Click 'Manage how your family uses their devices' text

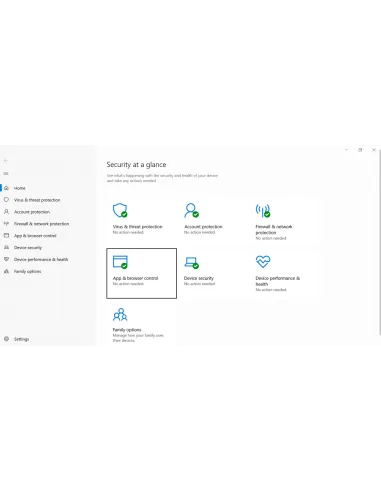[x=138, y=338]
